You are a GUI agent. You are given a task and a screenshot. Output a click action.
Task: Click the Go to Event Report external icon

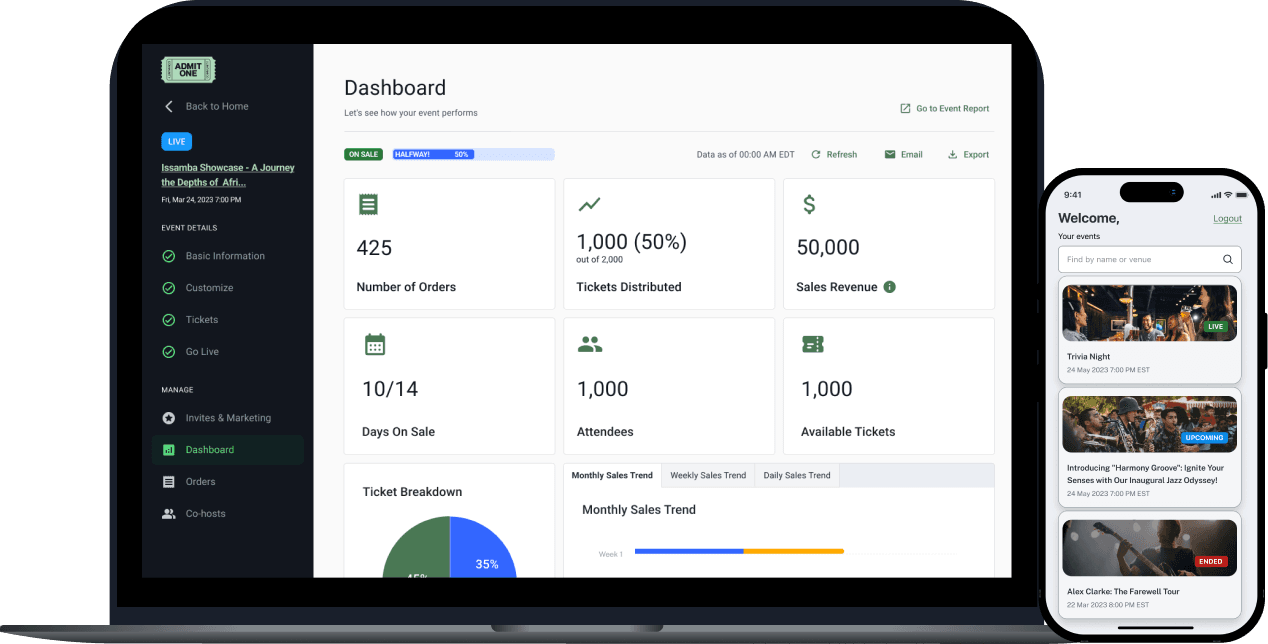pos(905,108)
